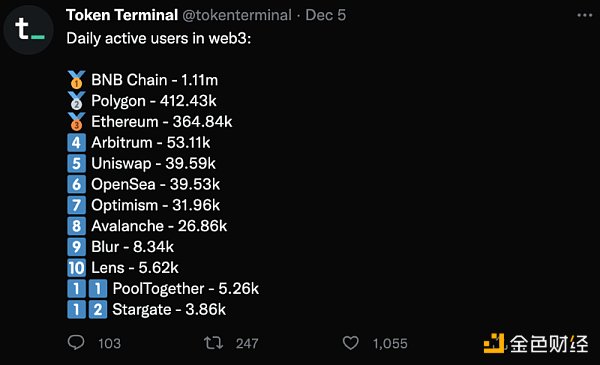Image resolution: width=600 pixels, height=365 pixels.
Task: Click the retweet arrows icon
Action: point(213,343)
